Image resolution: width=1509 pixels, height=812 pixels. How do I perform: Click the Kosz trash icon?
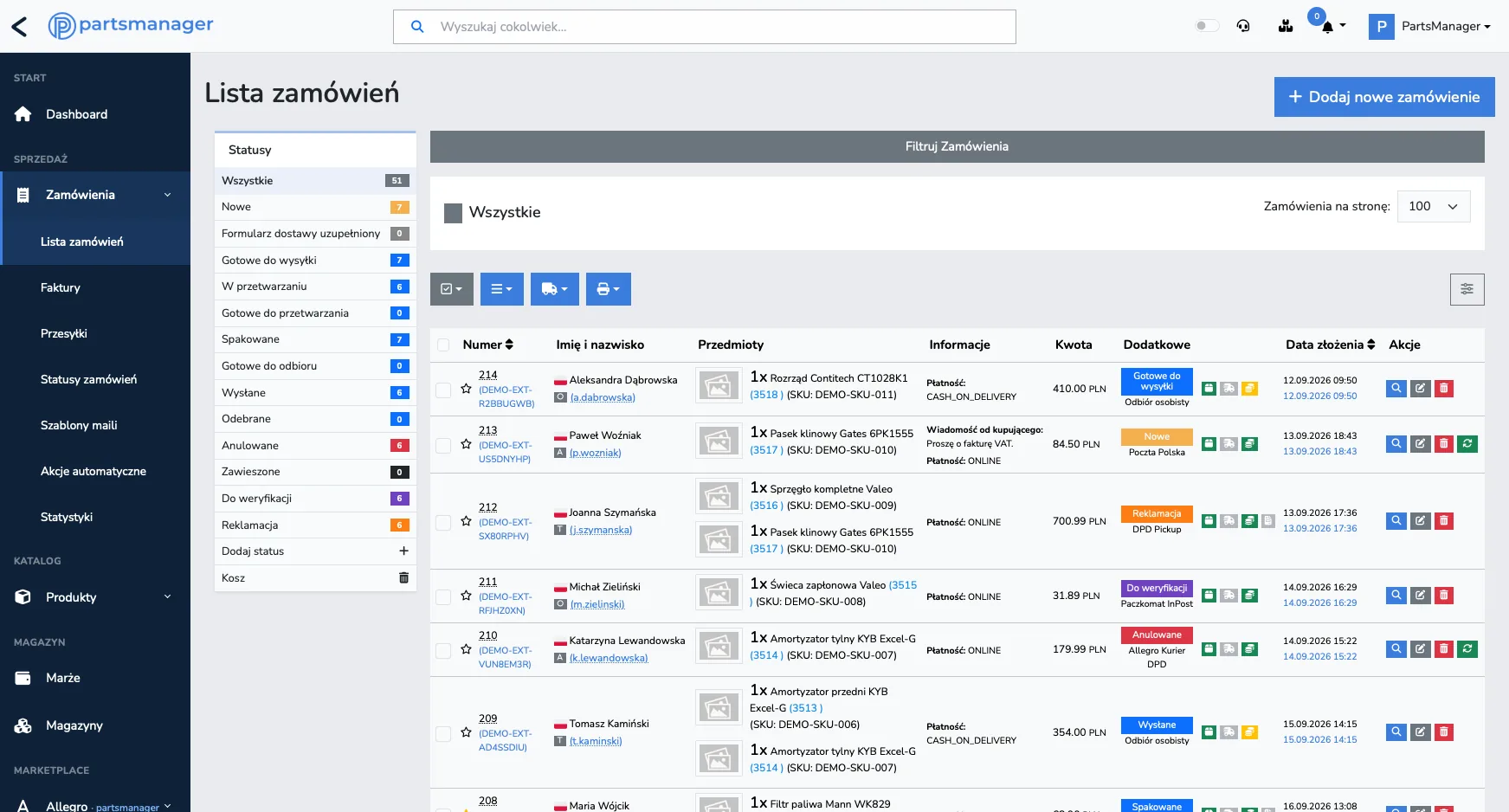click(x=403, y=577)
